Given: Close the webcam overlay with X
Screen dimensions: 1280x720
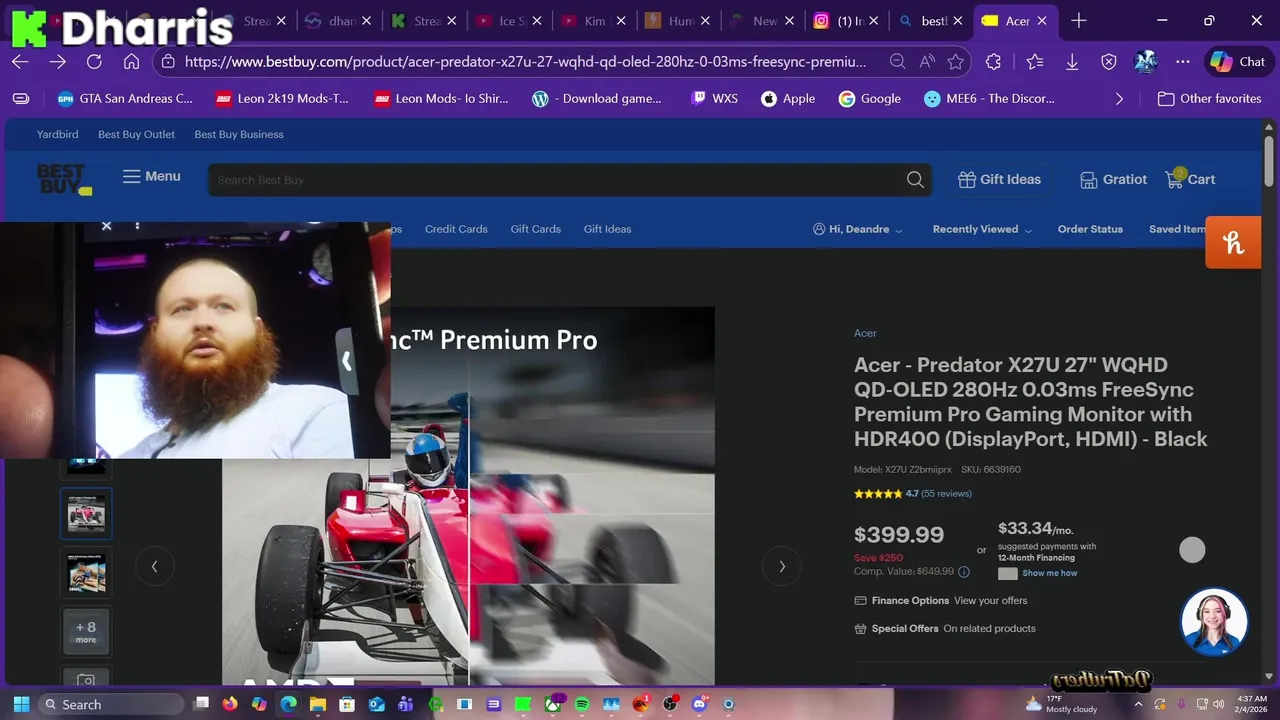Looking at the screenshot, I should (106, 226).
